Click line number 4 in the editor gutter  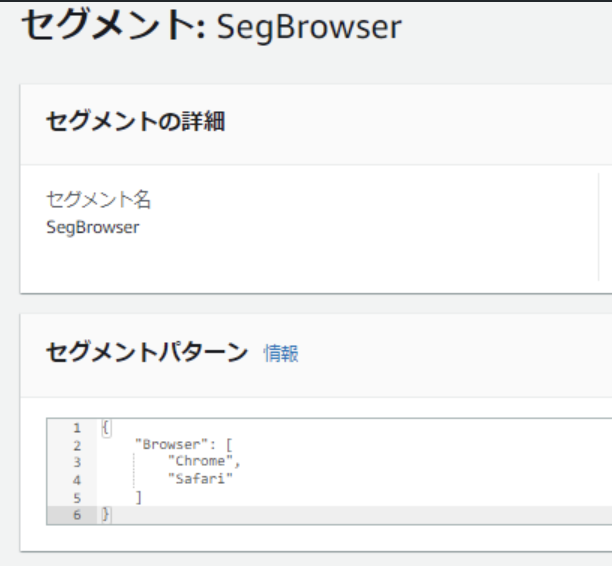[x=76, y=479]
